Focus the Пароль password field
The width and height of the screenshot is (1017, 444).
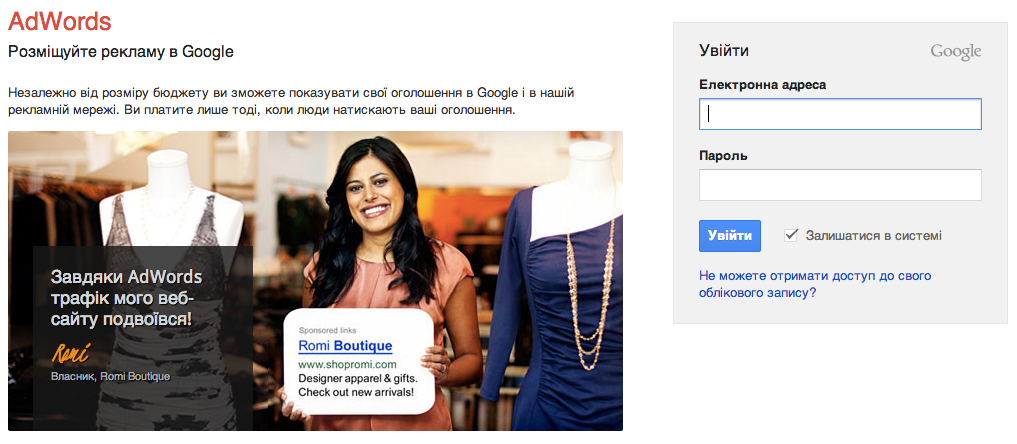tap(840, 185)
